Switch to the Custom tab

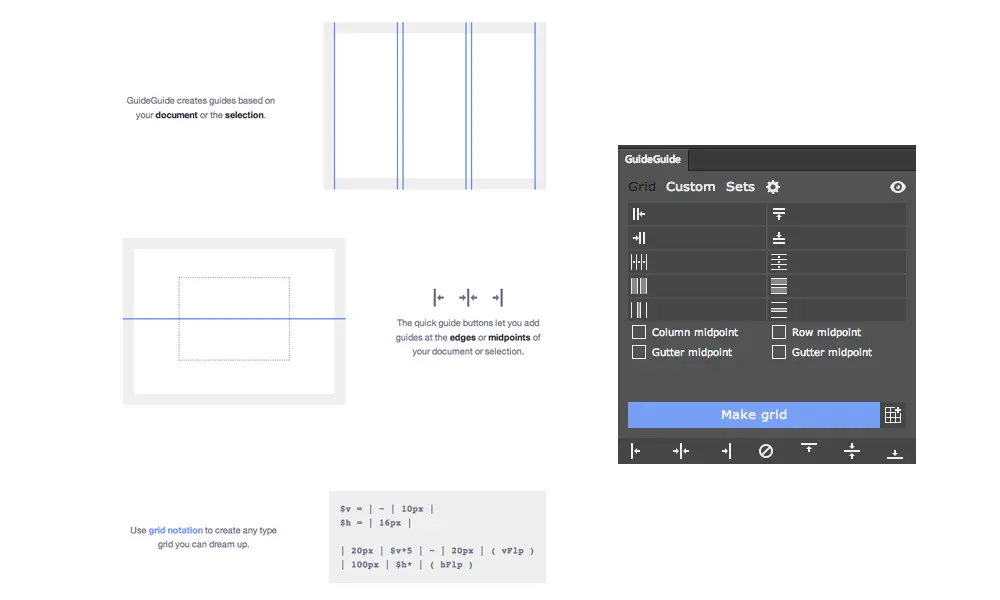tap(690, 187)
